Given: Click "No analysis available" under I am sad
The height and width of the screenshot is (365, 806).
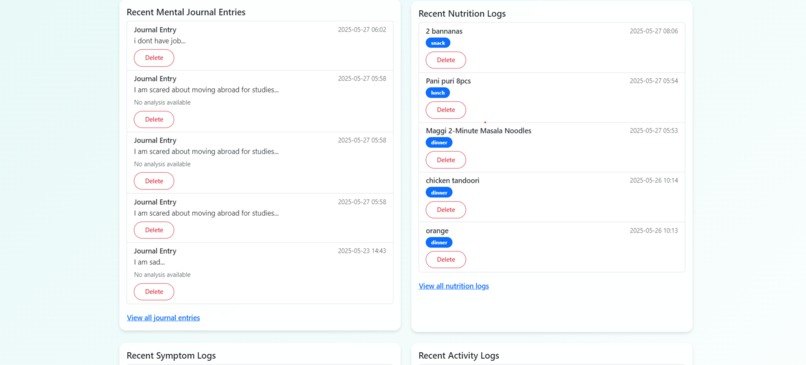Looking at the screenshot, I should click(x=162, y=275).
